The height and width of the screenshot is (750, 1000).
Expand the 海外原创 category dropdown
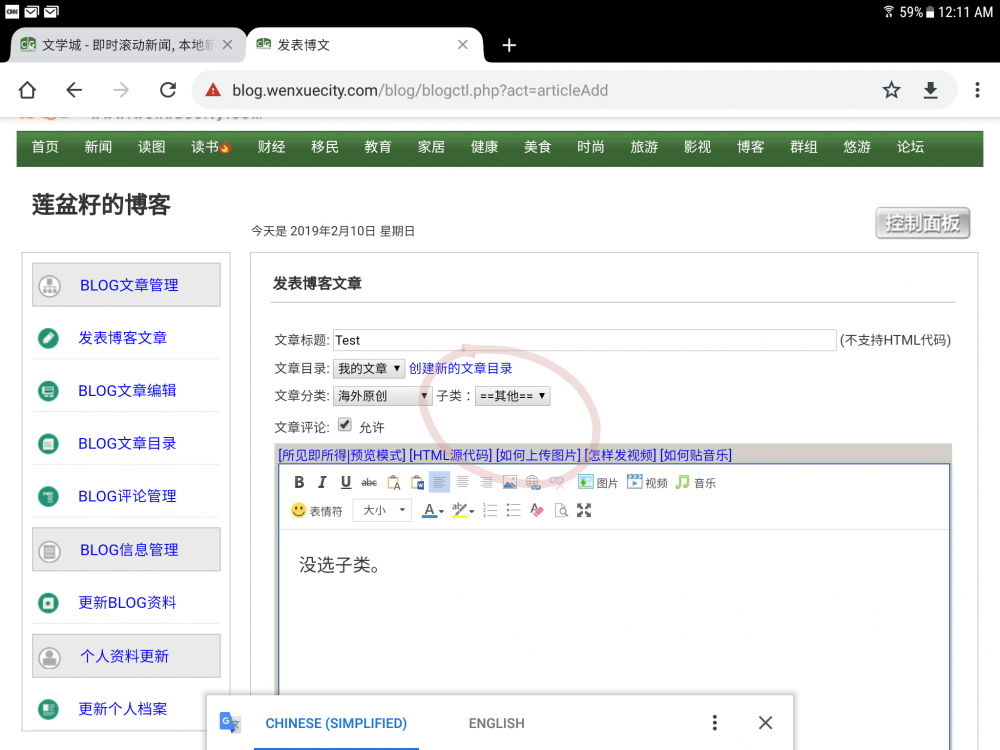tap(383, 396)
